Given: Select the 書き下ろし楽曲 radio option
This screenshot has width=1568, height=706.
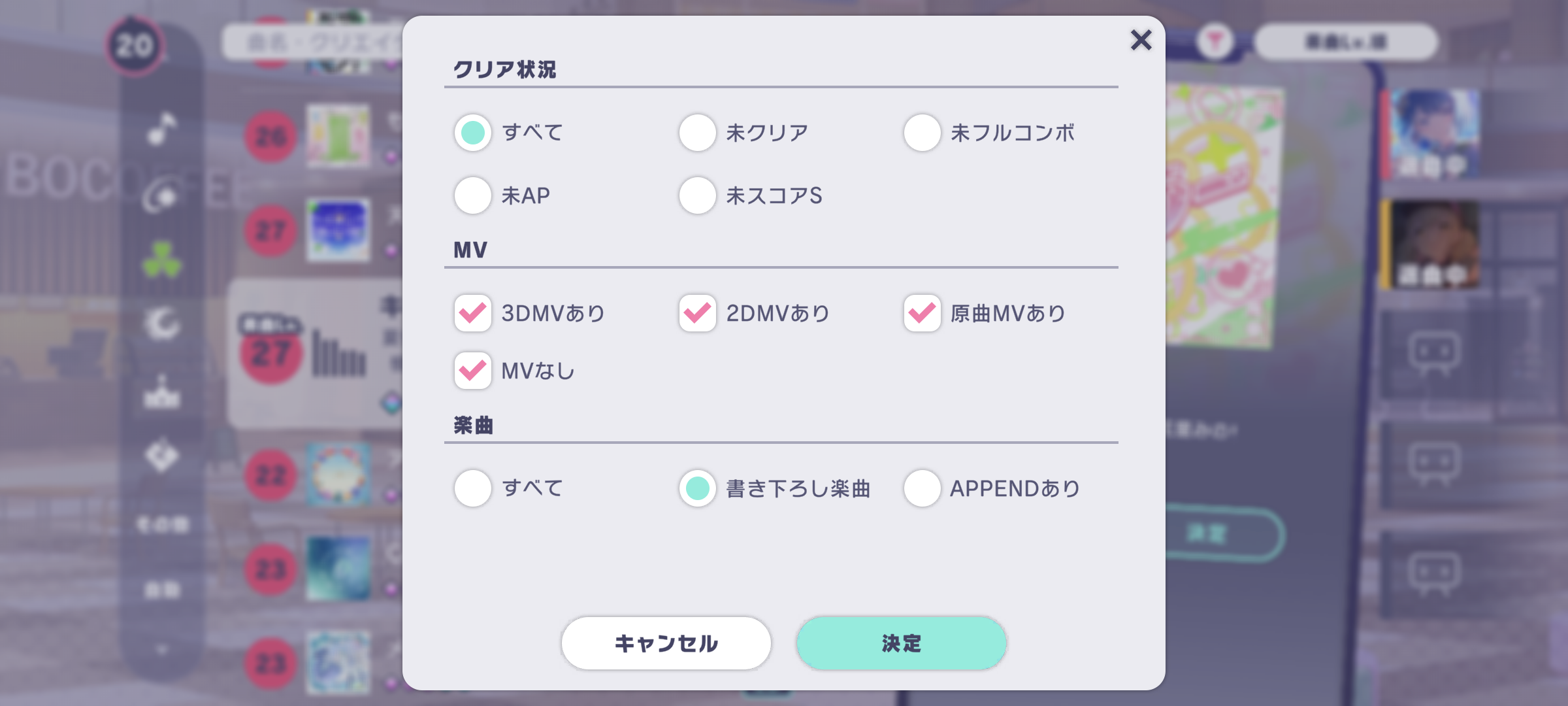Looking at the screenshot, I should [698, 488].
